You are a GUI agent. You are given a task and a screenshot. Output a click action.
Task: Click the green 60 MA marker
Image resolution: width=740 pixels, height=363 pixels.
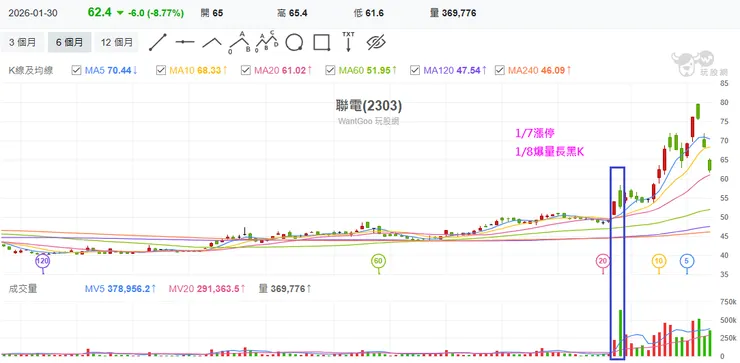tap(378, 261)
